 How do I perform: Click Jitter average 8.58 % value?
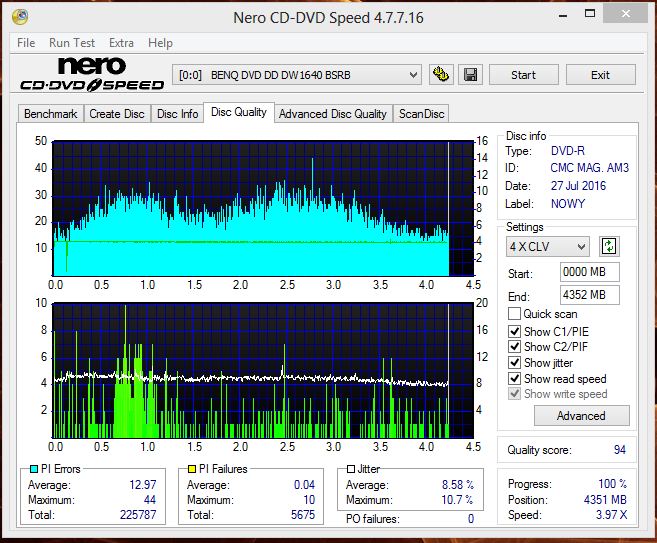[458, 485]
